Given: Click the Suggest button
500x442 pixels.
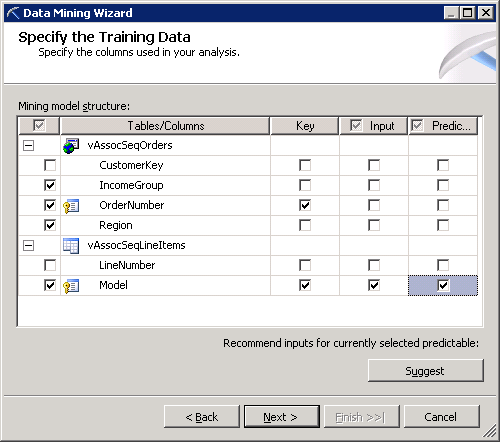Looking at the screenshot, I should (x=426, y=371).
